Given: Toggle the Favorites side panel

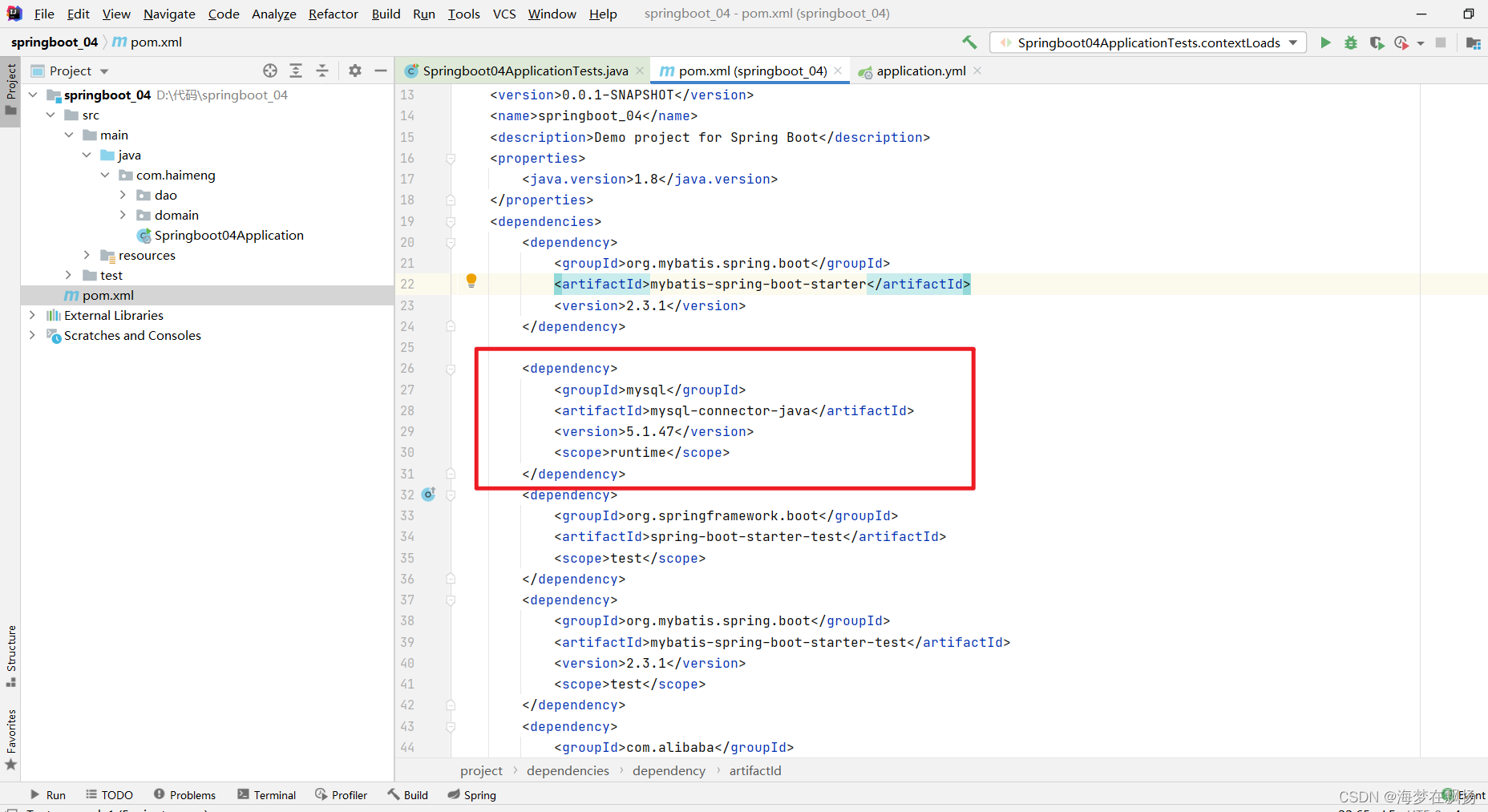Looking at the screenshot, I should click(x=11, y=739).
